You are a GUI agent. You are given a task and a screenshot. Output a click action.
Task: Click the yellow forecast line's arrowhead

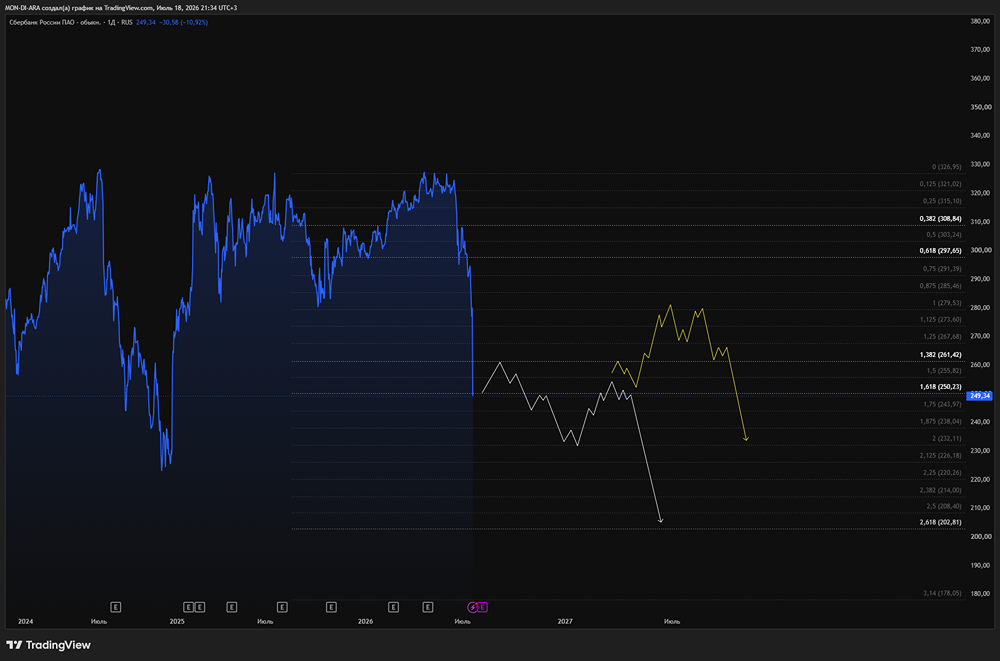pyautogui.click(x=746, y=438)
